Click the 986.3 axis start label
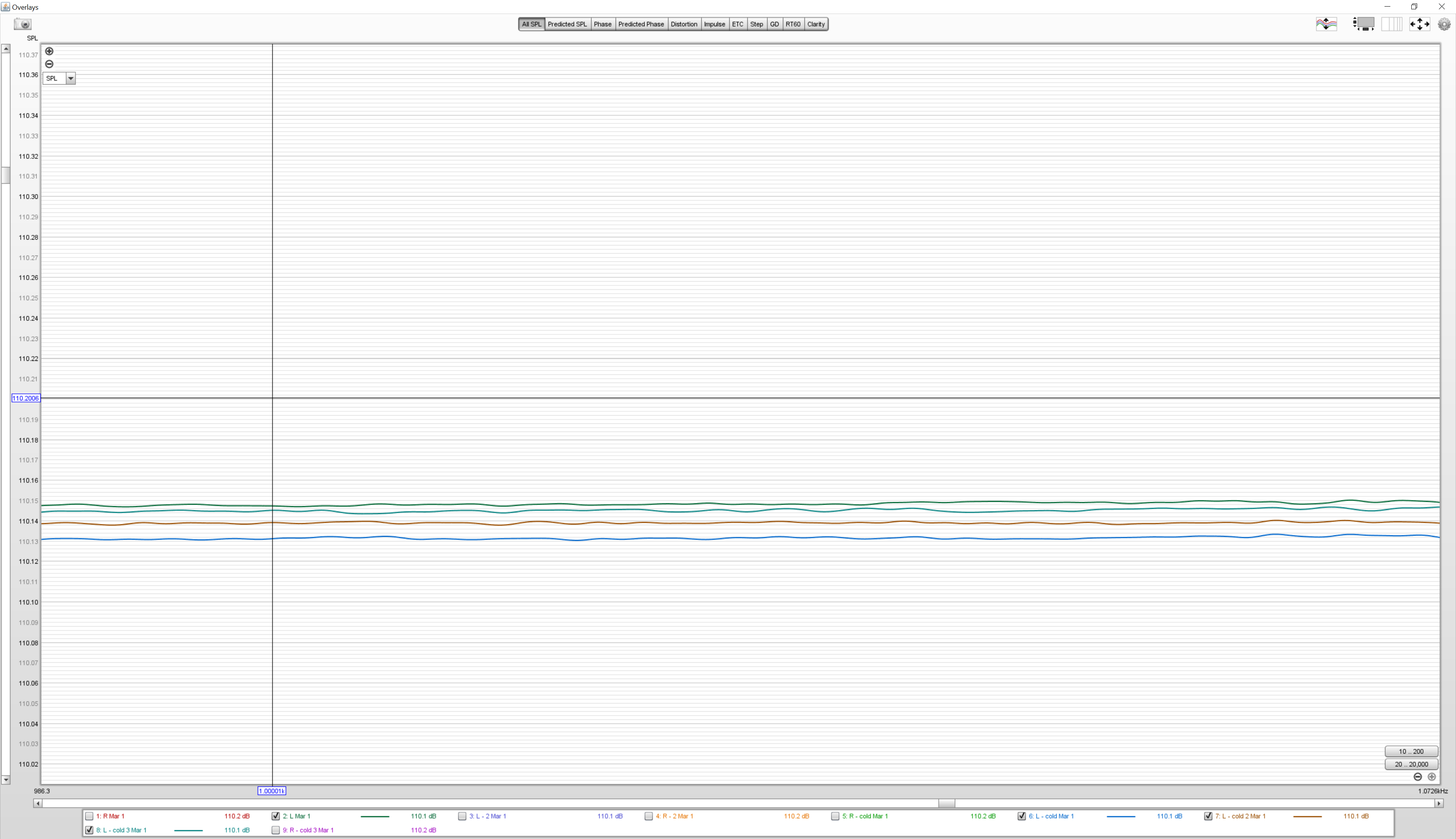 pyautogui.click(x=42, y=791)
